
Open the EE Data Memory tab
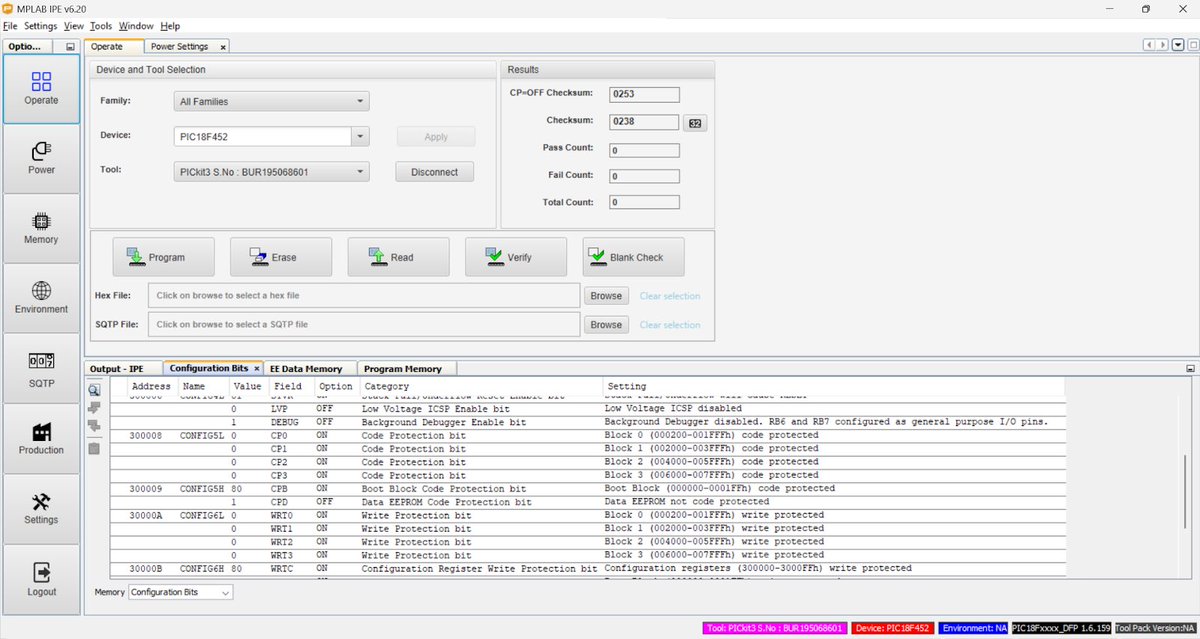pyautogui.click(x=309, y=368)
